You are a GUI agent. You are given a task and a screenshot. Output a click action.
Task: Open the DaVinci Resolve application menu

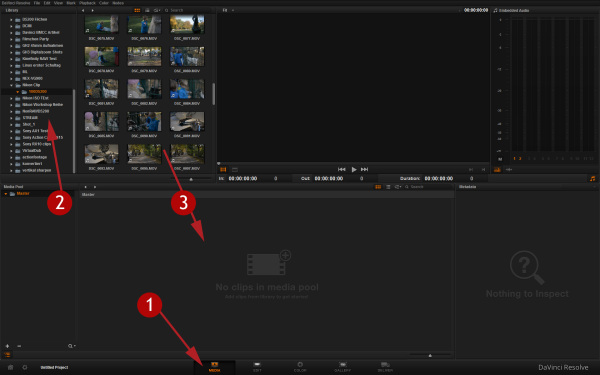pos(16,3)
